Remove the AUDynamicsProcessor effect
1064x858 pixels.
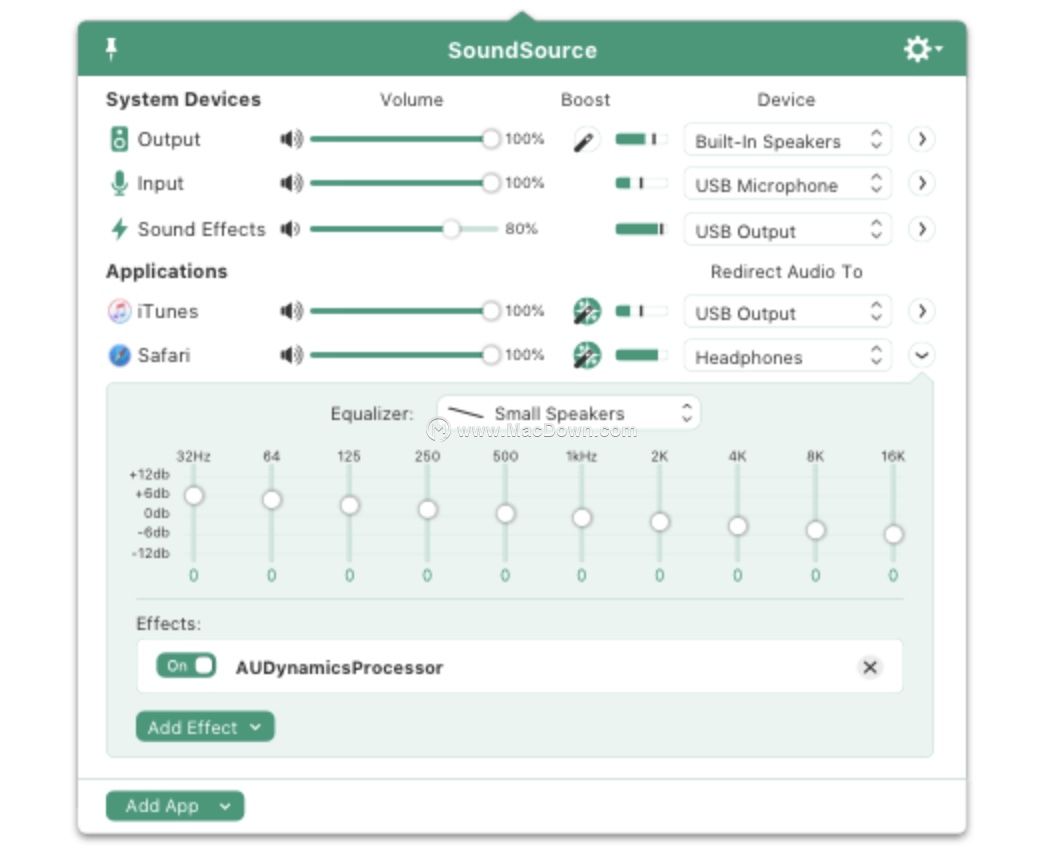(870, 667)
